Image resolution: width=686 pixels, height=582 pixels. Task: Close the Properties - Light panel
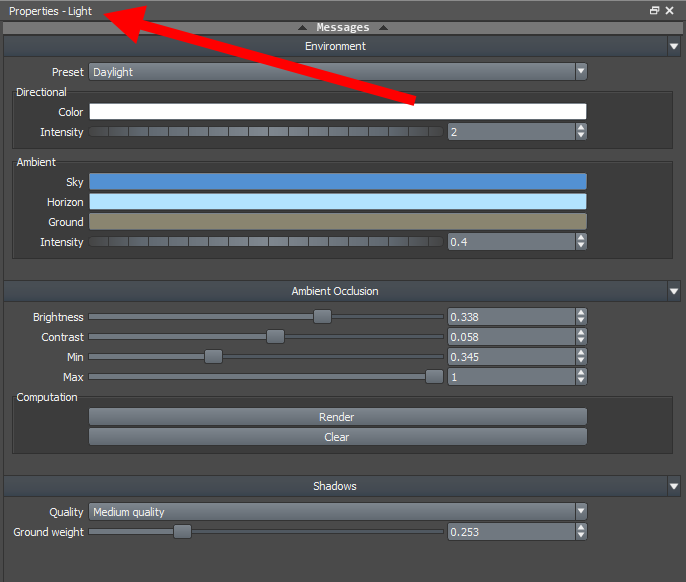tap(669, 11)
